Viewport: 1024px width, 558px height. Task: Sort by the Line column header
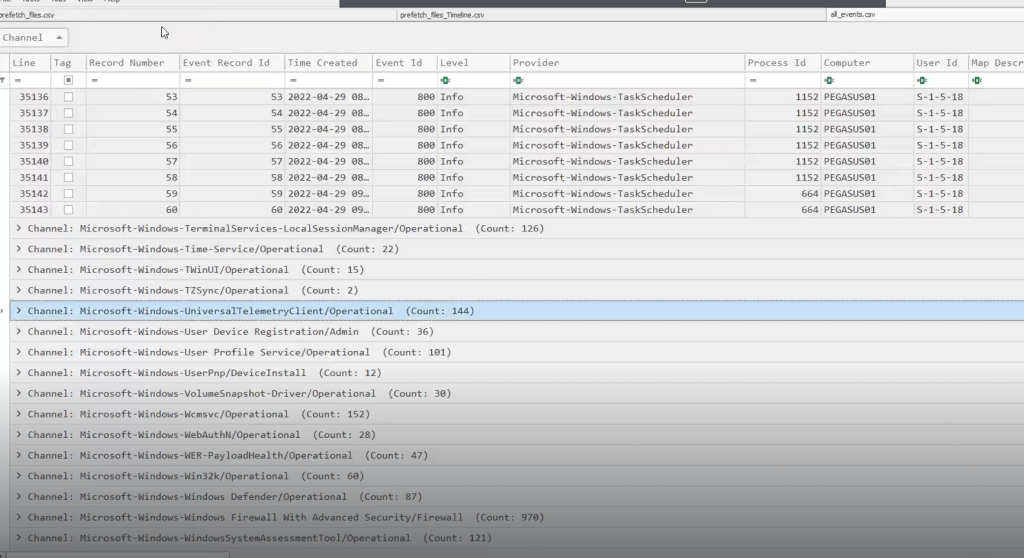(x=30, y=63)
